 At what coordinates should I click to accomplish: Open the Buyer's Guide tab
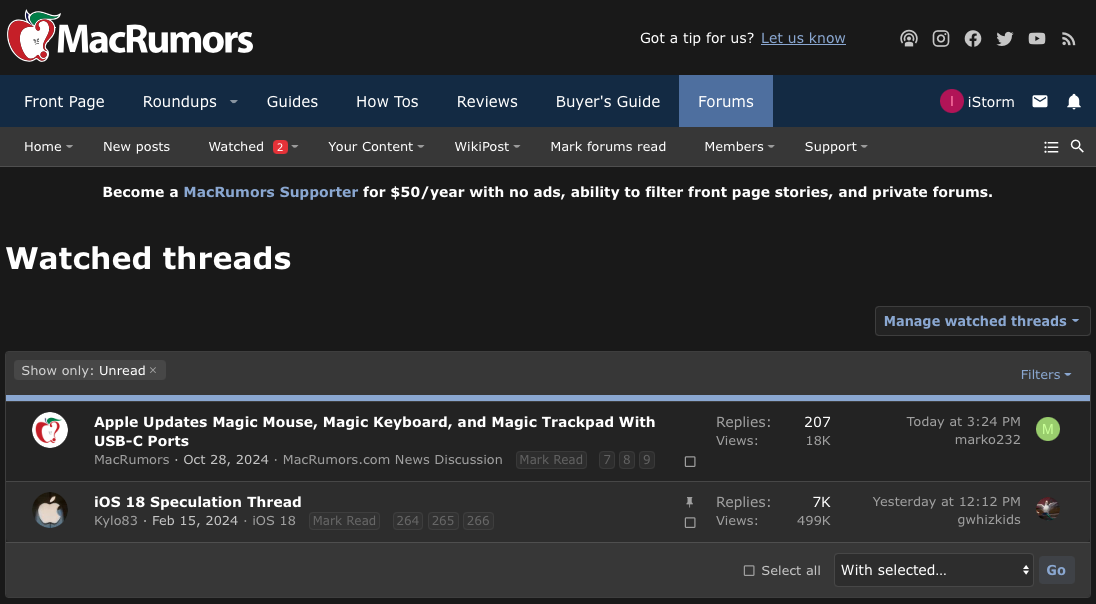click(607, 101)
